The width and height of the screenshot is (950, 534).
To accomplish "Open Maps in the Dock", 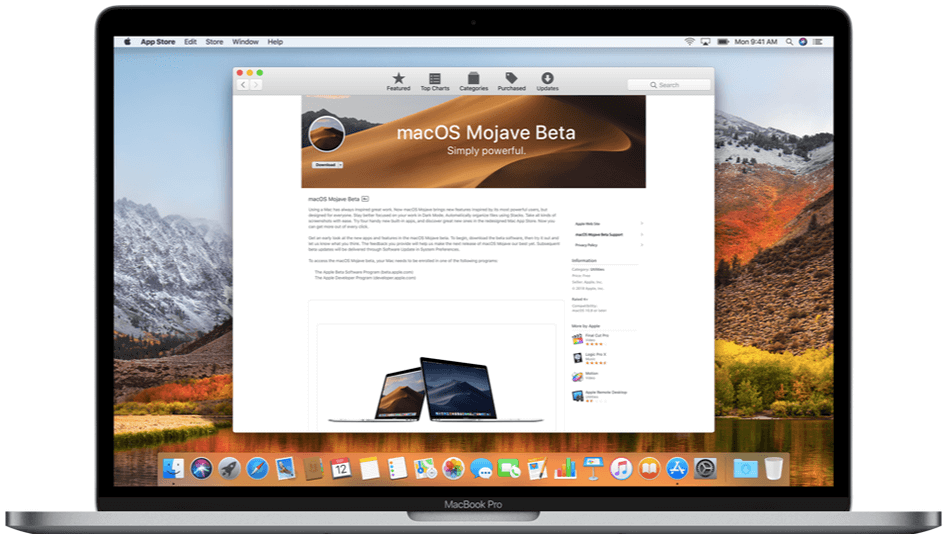I will coord(425,469).
